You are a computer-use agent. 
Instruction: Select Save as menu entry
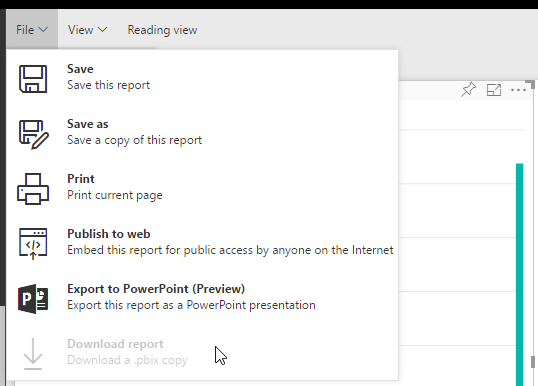coord(202,132)
